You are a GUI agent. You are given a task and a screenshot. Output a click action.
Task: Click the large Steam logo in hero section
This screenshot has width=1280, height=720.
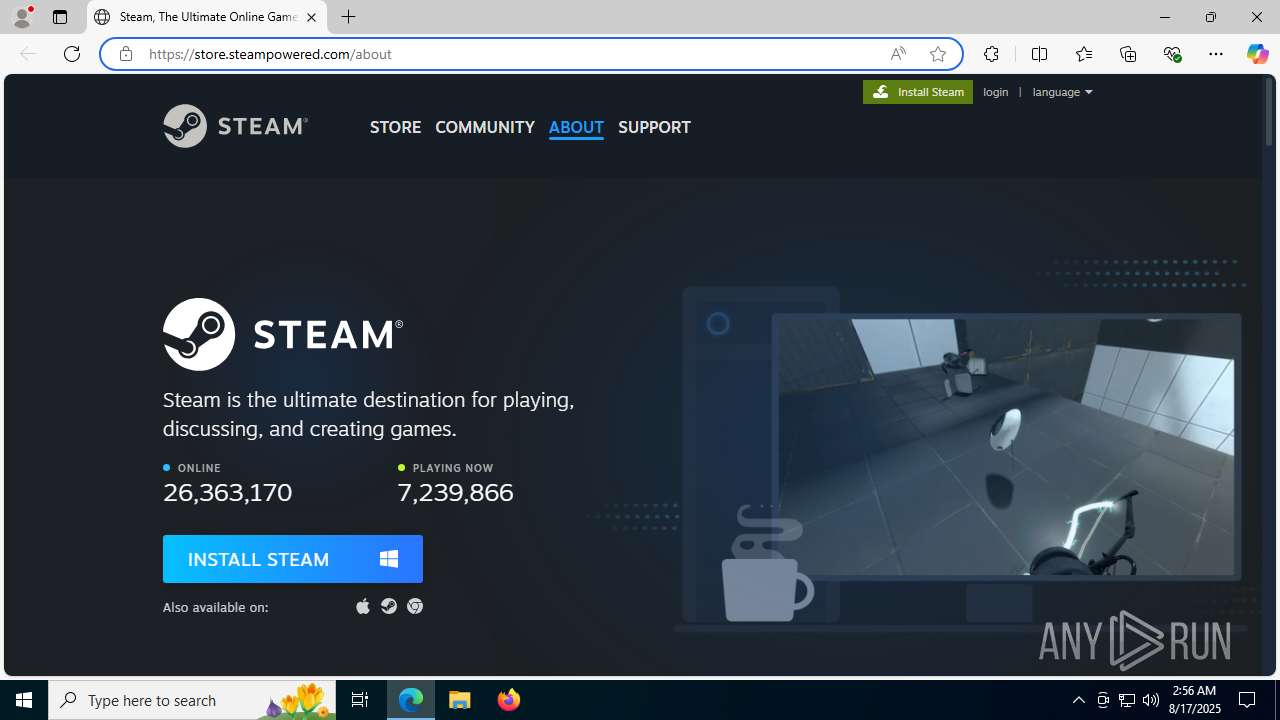[x=283, y=334]
